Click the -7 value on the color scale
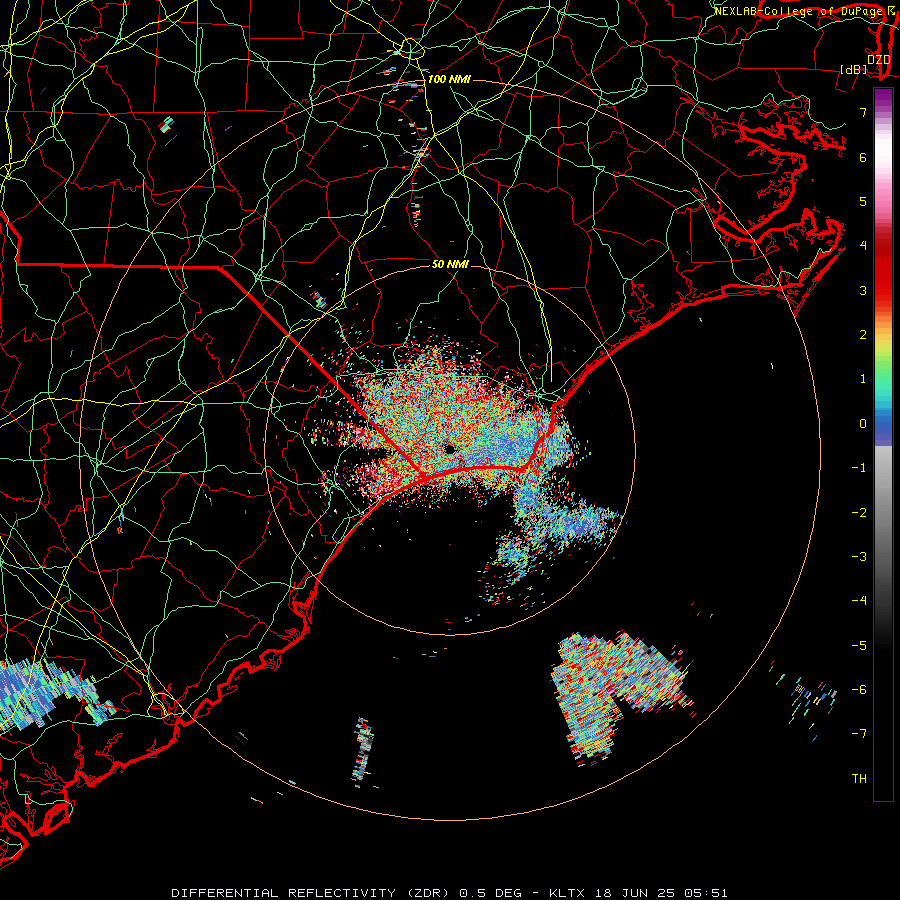Screen dimensions: 900x900 click(859, 734)
